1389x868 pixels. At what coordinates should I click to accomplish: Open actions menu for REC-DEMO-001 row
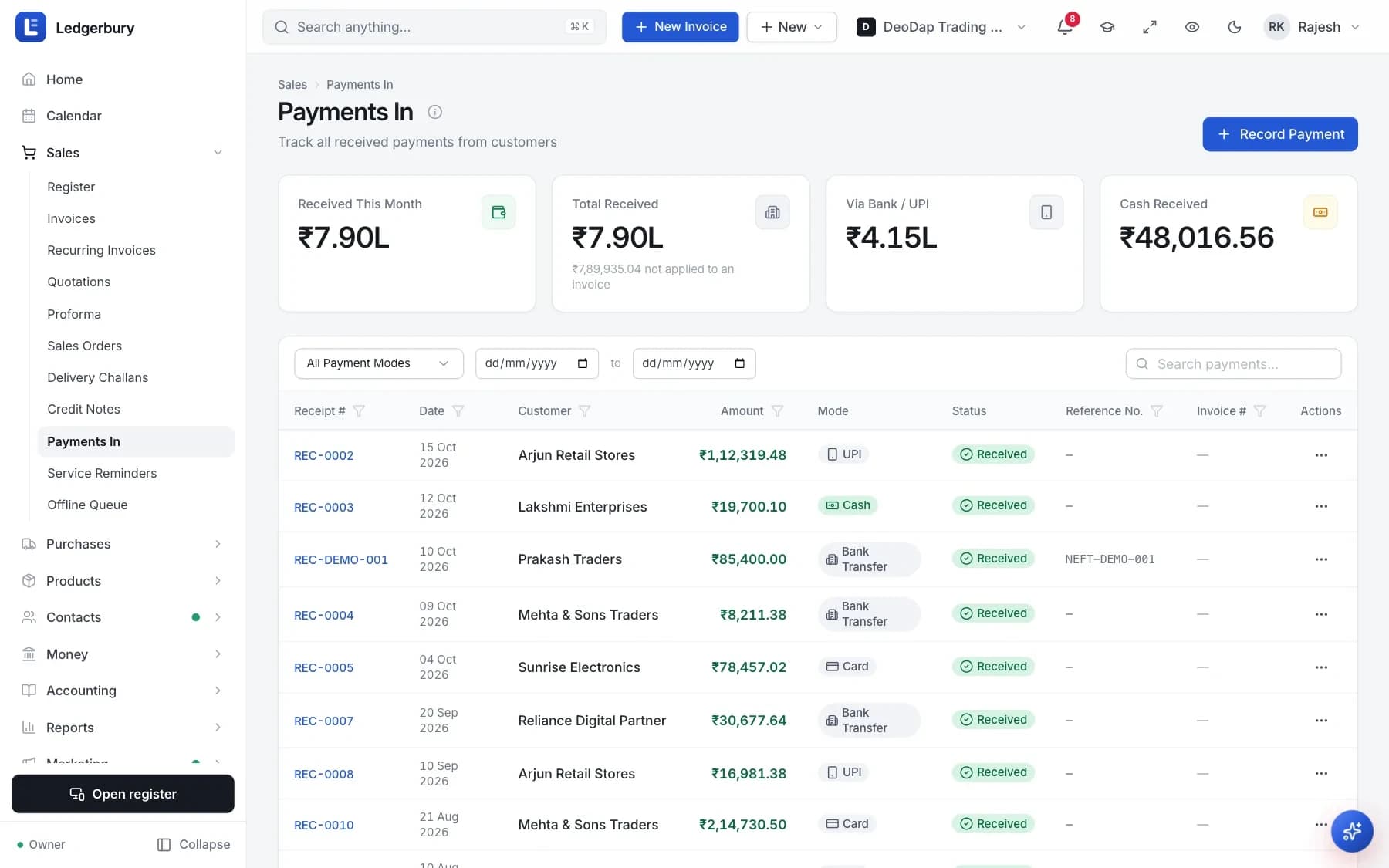tap(1321, 559)
